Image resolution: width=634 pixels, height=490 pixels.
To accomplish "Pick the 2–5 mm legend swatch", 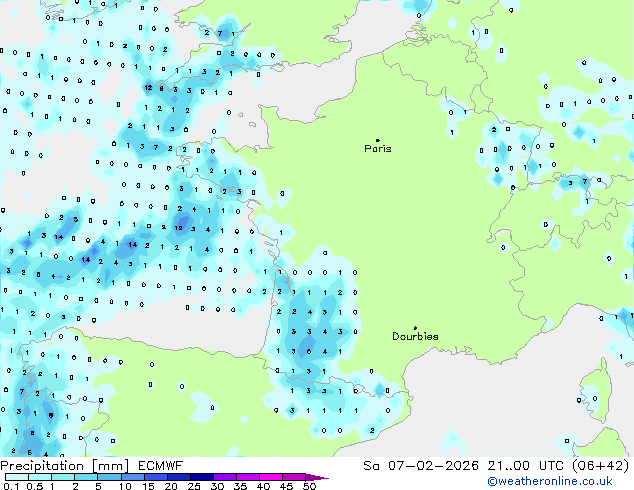I will click(x=86, y=477).
